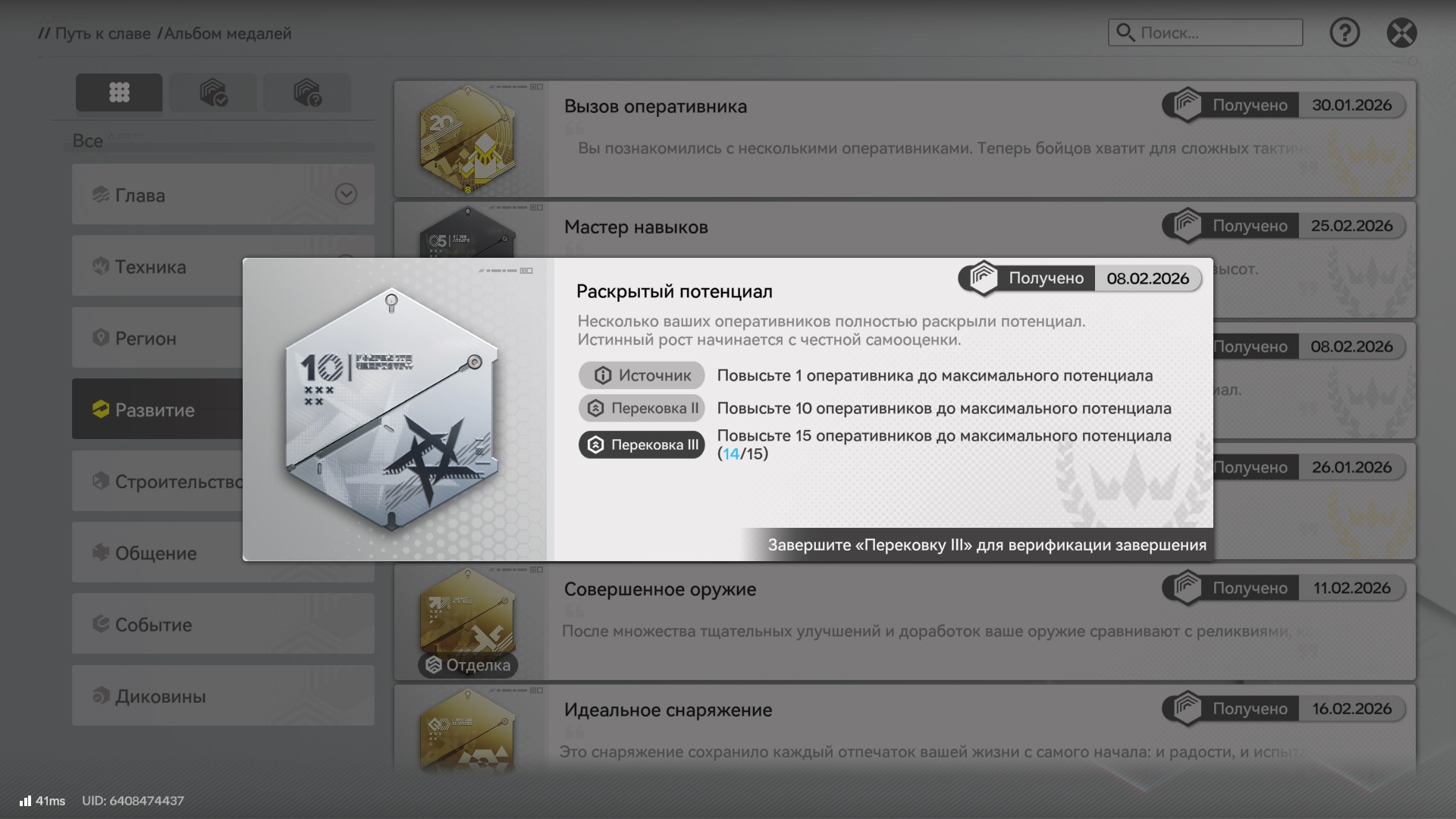Screen dimensions: 1456x819
Task: Click the Отделка badge on gold medal
Action: (468, 665)
